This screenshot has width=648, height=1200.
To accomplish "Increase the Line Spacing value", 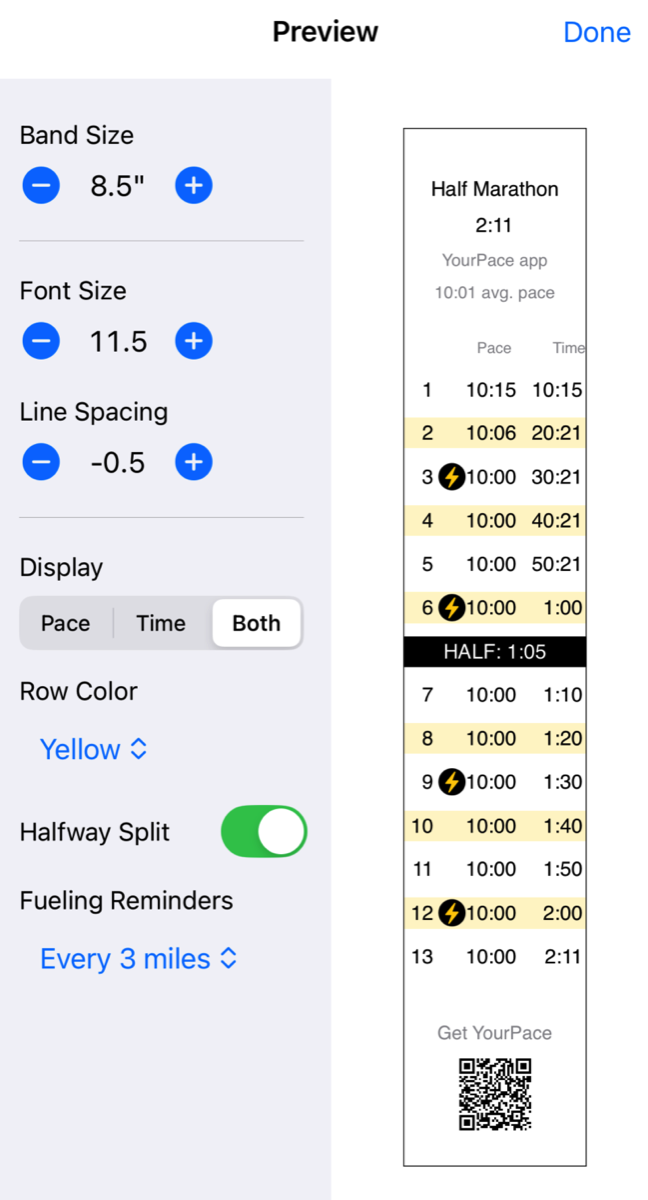I will click(193, 462).
